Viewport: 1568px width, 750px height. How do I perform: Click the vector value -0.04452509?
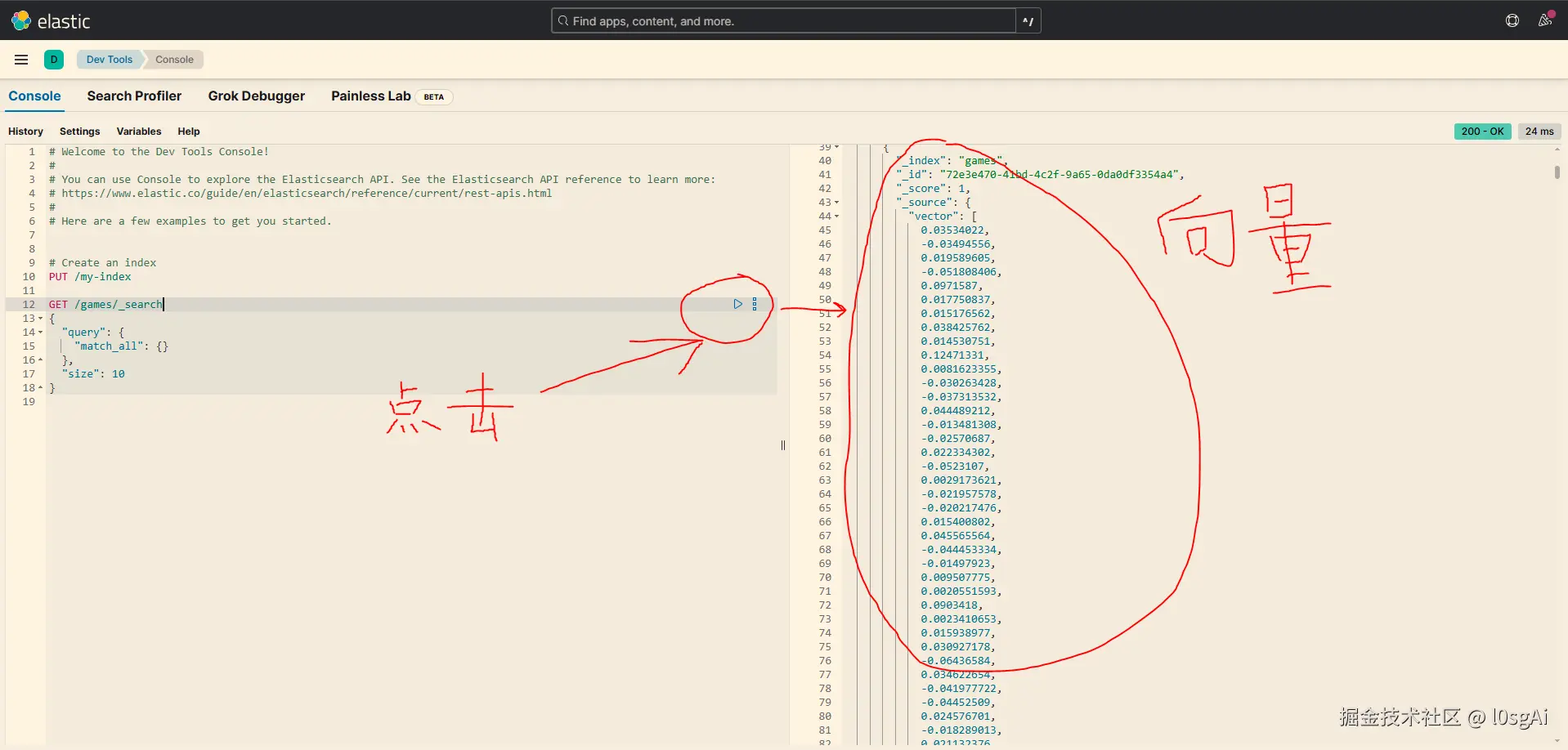click(x=958, y=703)
